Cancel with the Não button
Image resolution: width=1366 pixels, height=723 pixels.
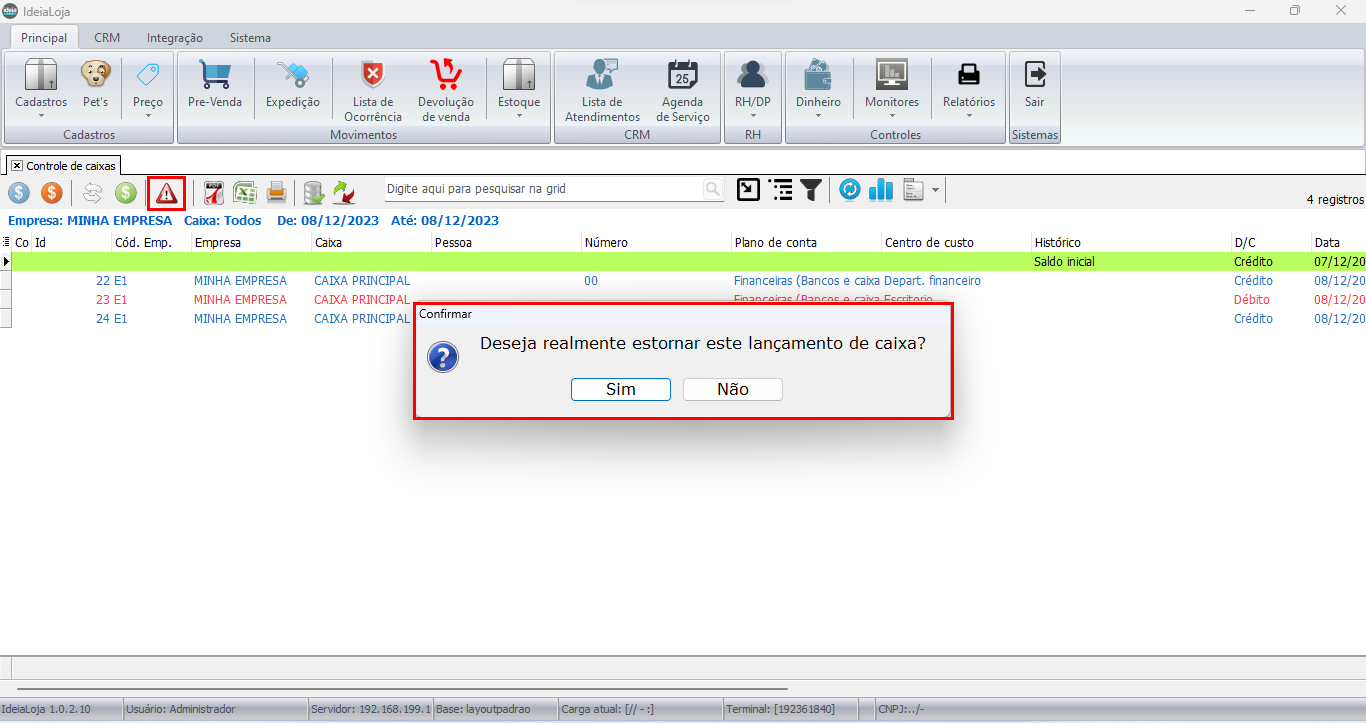click(x=733, y=389)
